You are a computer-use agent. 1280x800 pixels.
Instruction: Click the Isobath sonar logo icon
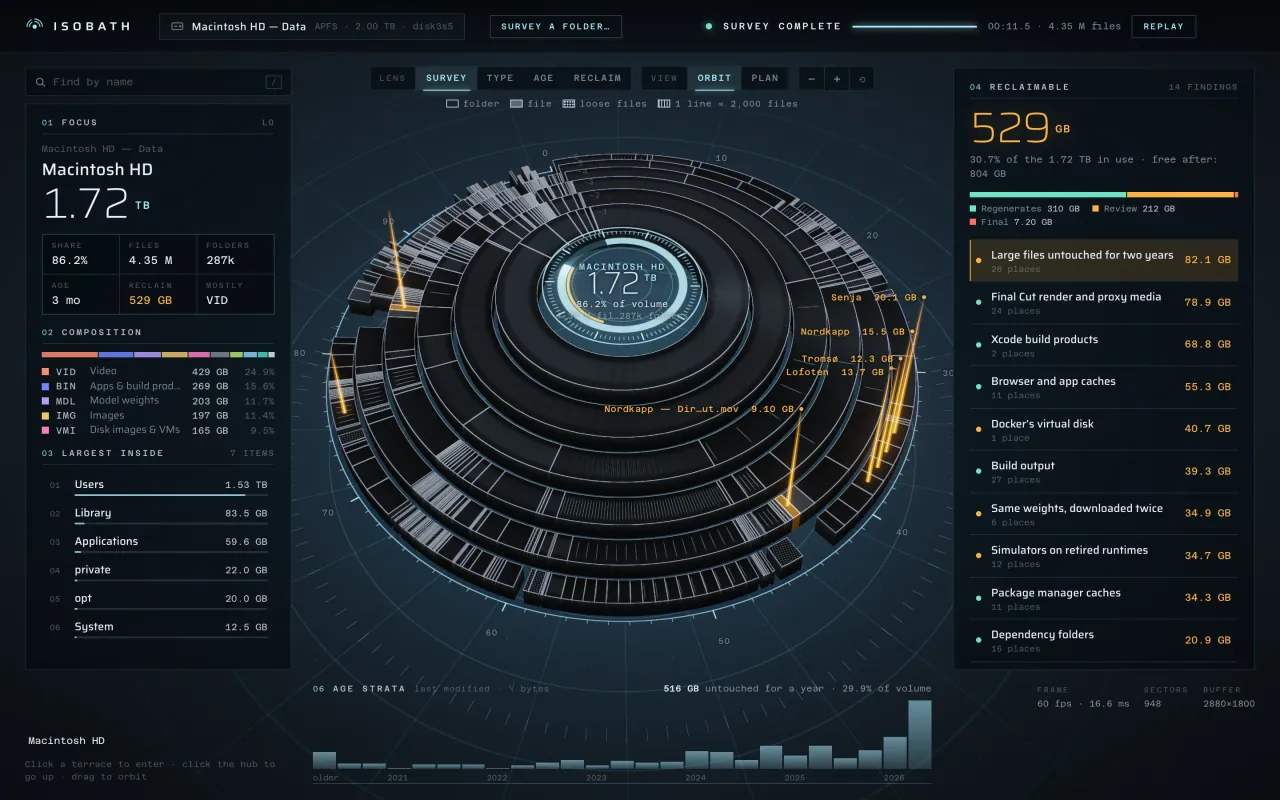pyautogui.click(x=35, y=26)
